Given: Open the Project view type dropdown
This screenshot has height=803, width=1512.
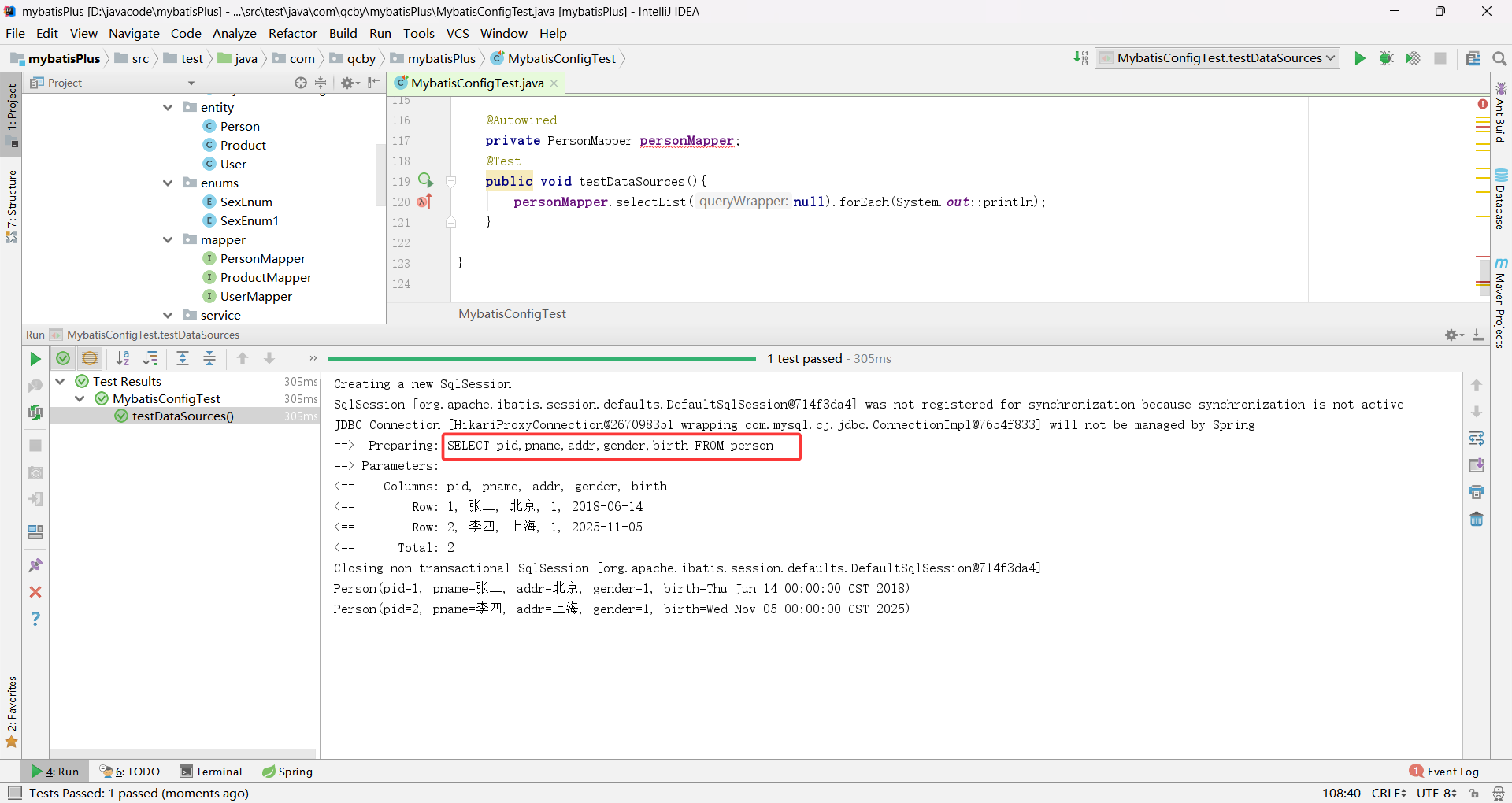Looking at the screenshot, I should coord(191,83).
